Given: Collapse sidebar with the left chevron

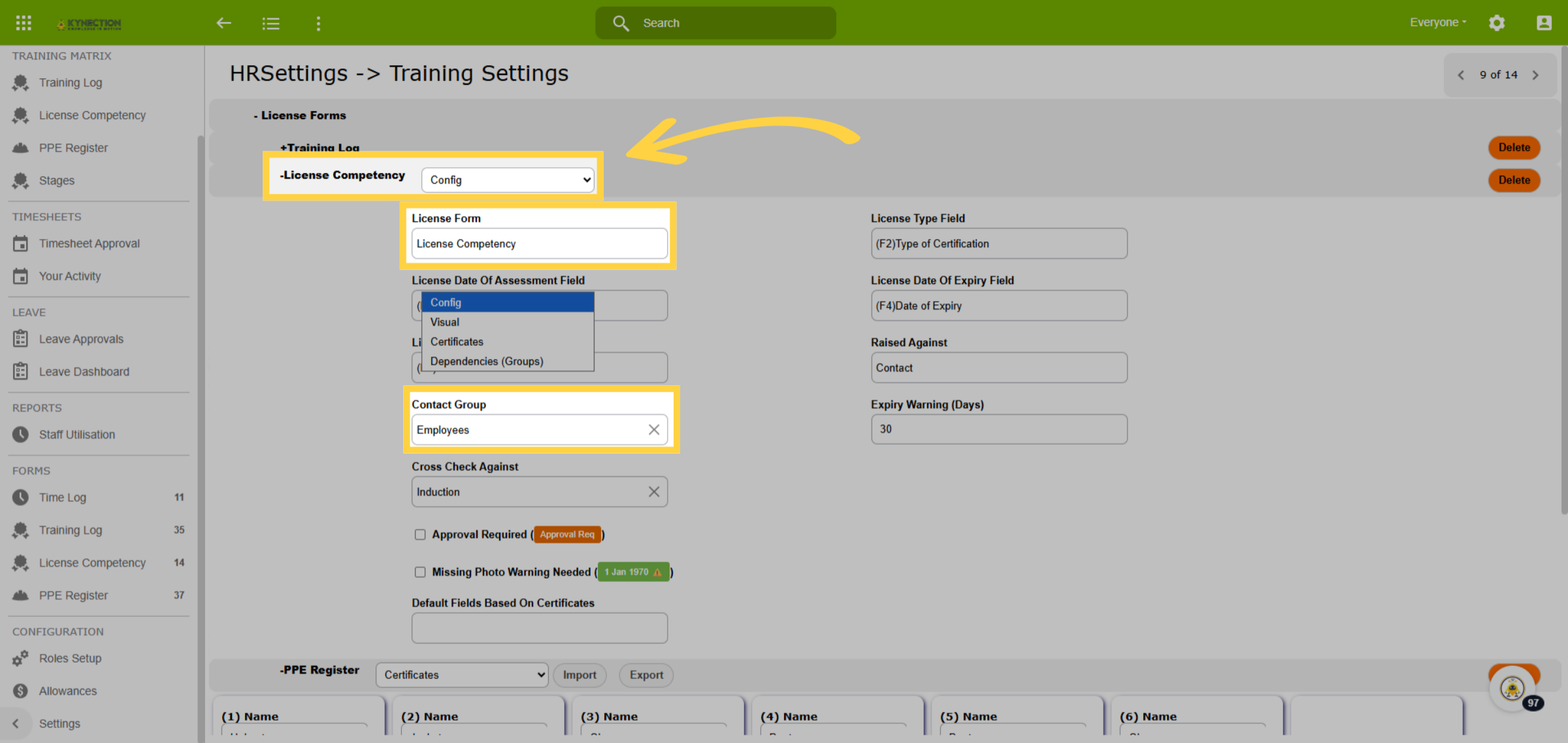Looking at the screenshot, I should pyautogui.click(x=16, y=723).
